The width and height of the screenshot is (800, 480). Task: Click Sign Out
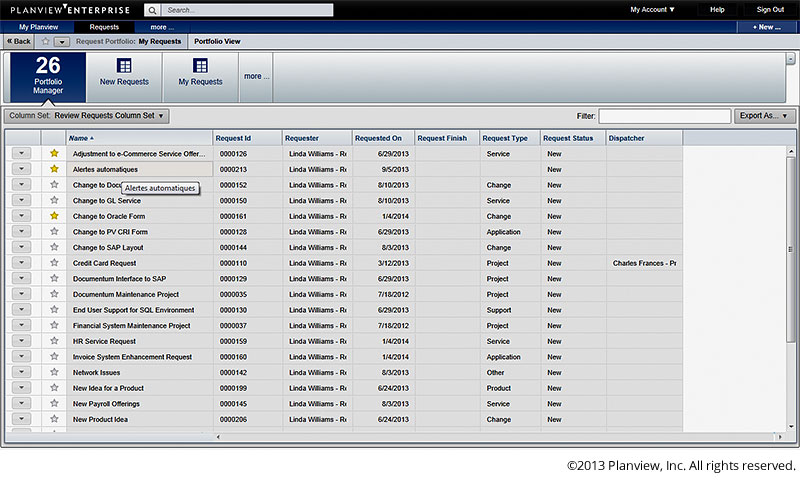coord(770,10)
